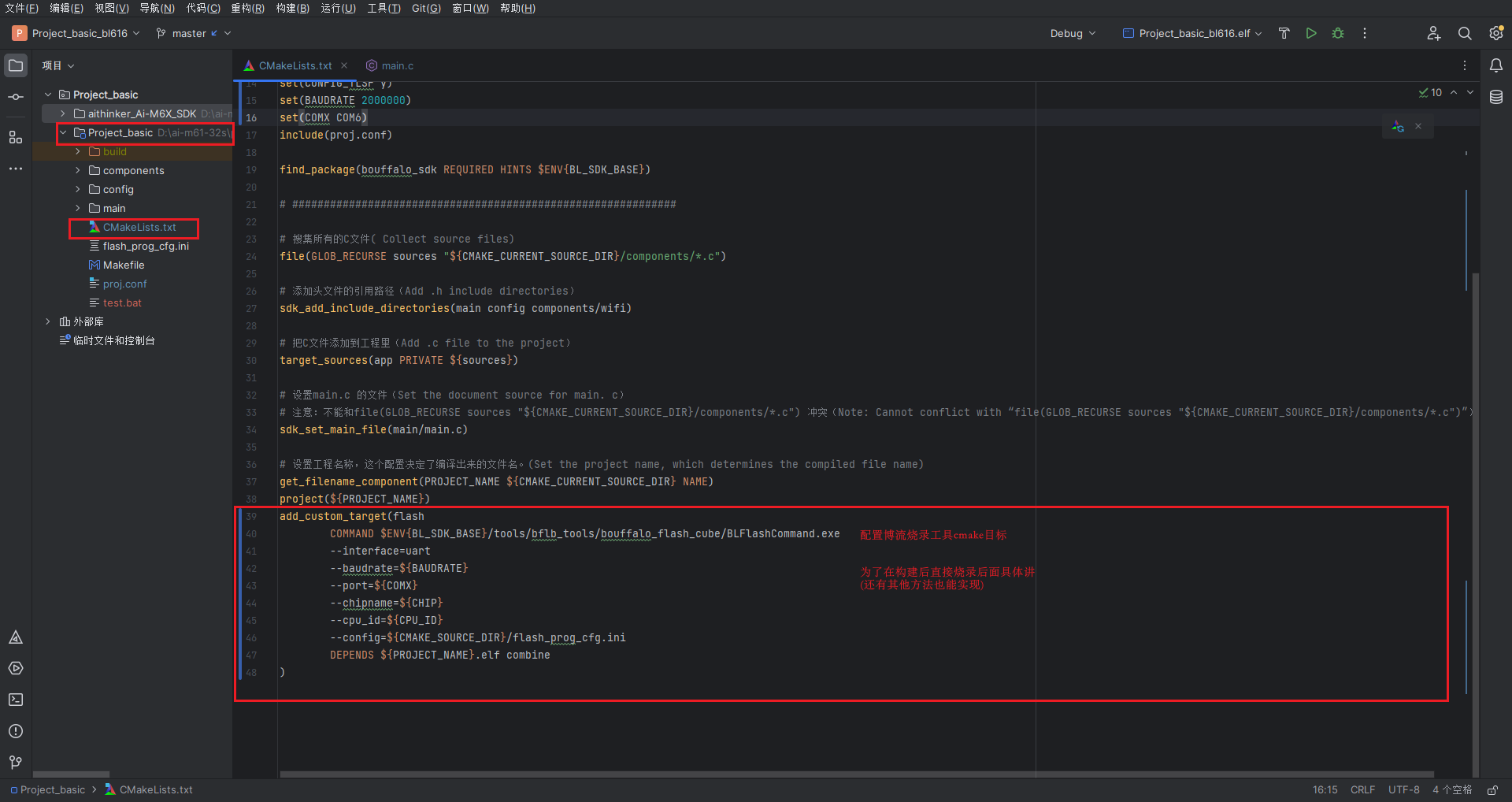Open the Problems tool window icon
The image size is (1512, 802).
[x=16, y=731]
